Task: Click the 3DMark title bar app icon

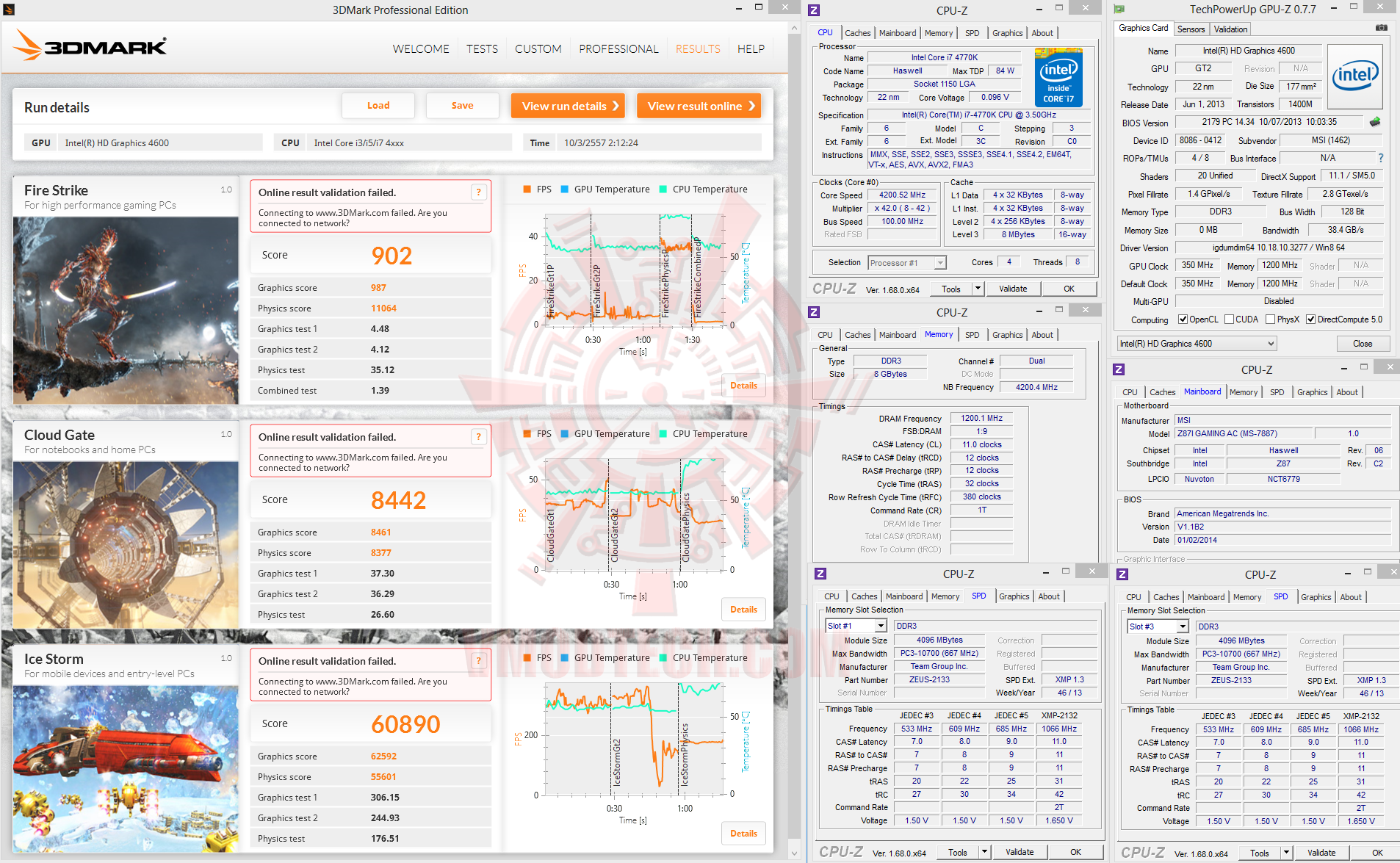Action: pyautogui.click(x=9, y=10)
